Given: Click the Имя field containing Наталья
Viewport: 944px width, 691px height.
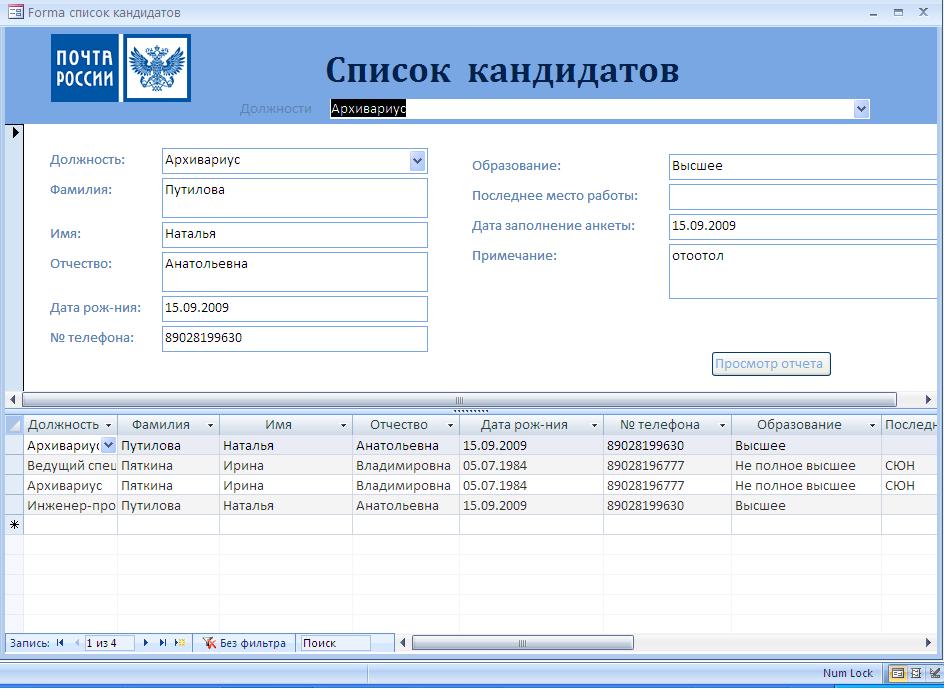Looking at the screenshot, I should [295, 235].
